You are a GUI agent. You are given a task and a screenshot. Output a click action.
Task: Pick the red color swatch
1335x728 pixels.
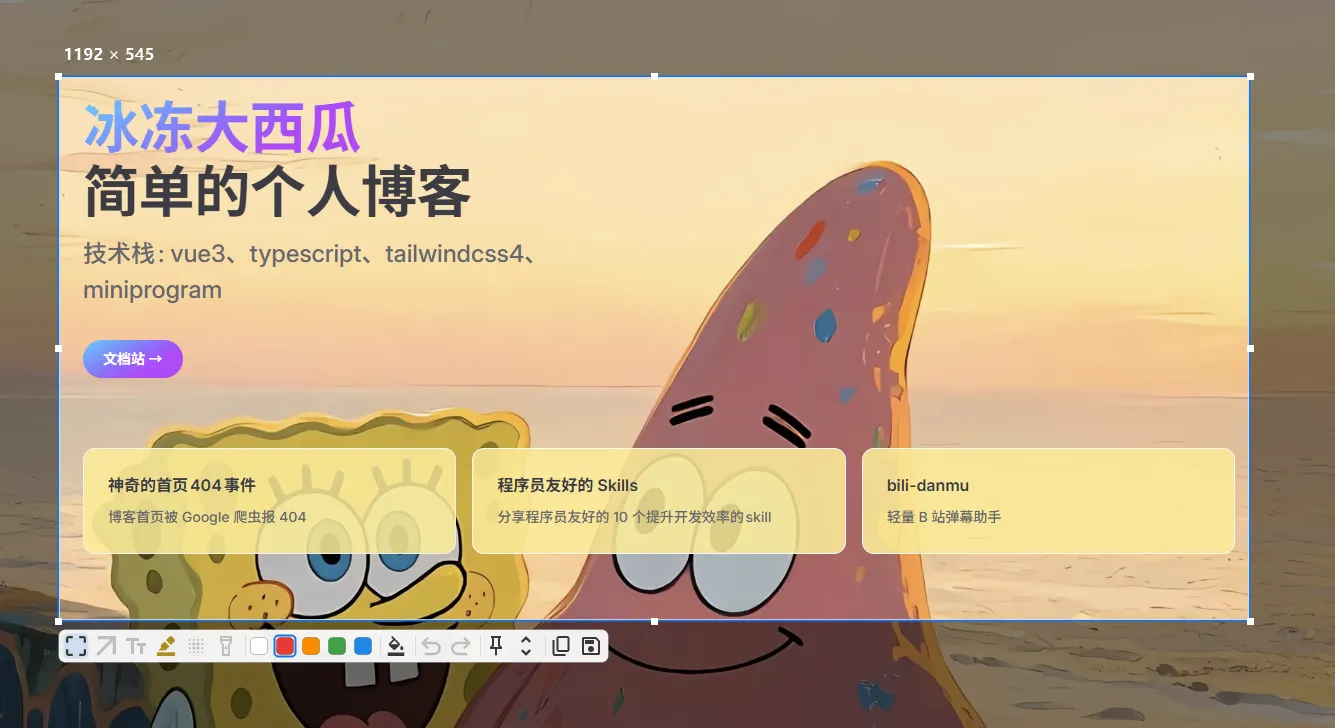(285, 646)
